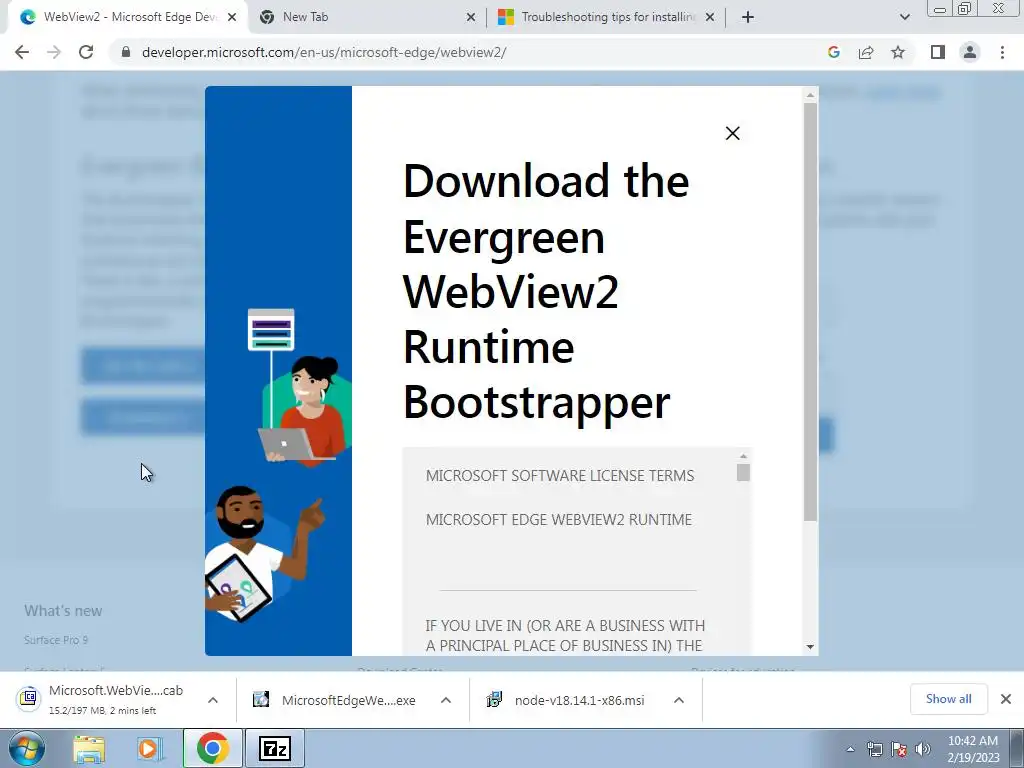Open the browser side panel

pyautogui.click(x=938, y=52)
